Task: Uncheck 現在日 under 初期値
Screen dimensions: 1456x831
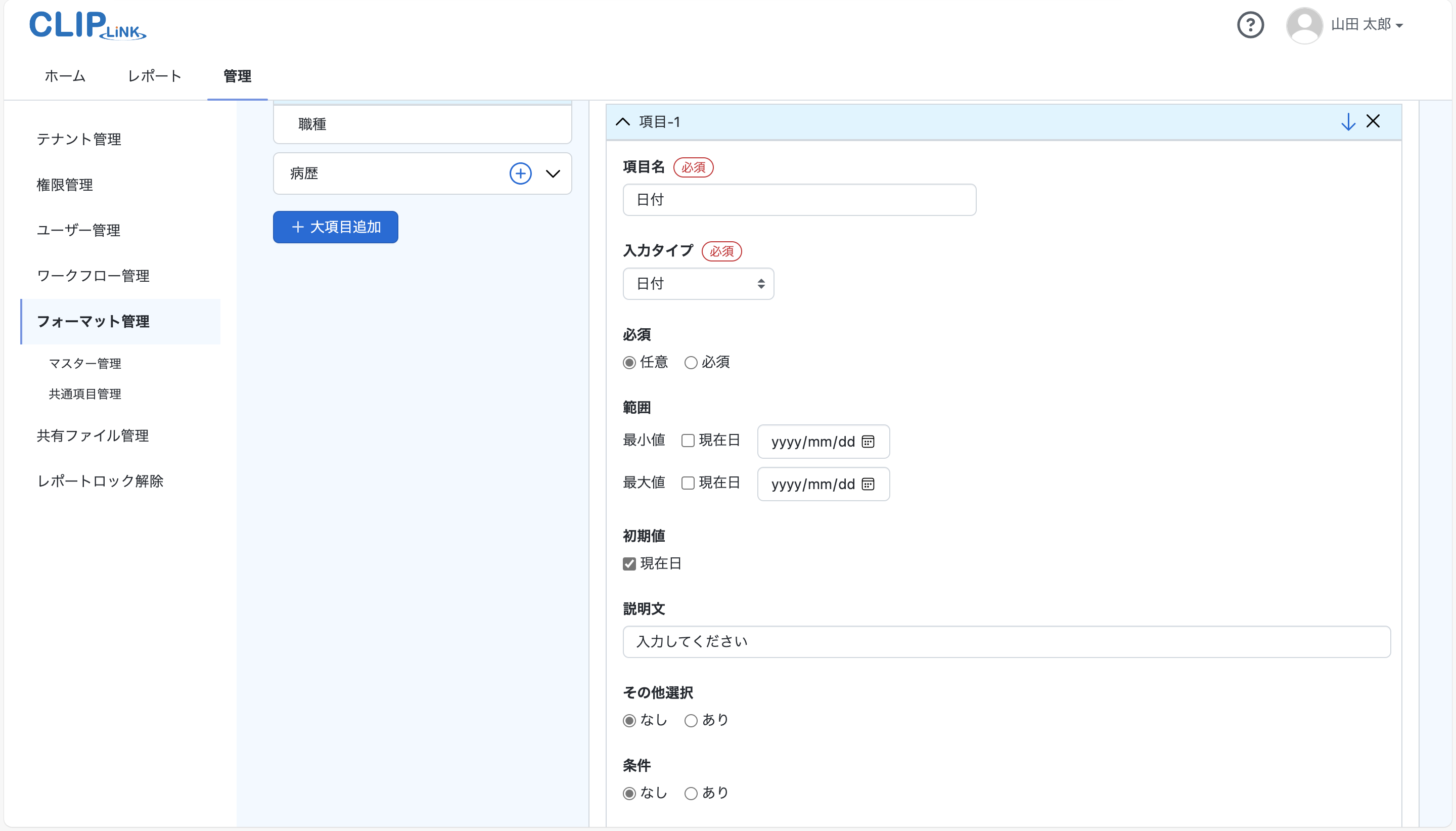Action: pos(629,564)
